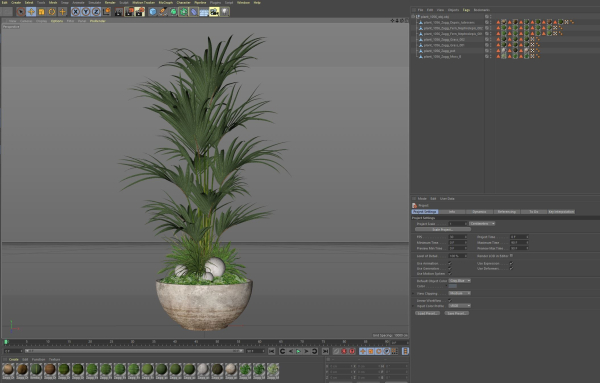Select the Live Selection arrow tool
Screen dimensions: 600x383
21,12
